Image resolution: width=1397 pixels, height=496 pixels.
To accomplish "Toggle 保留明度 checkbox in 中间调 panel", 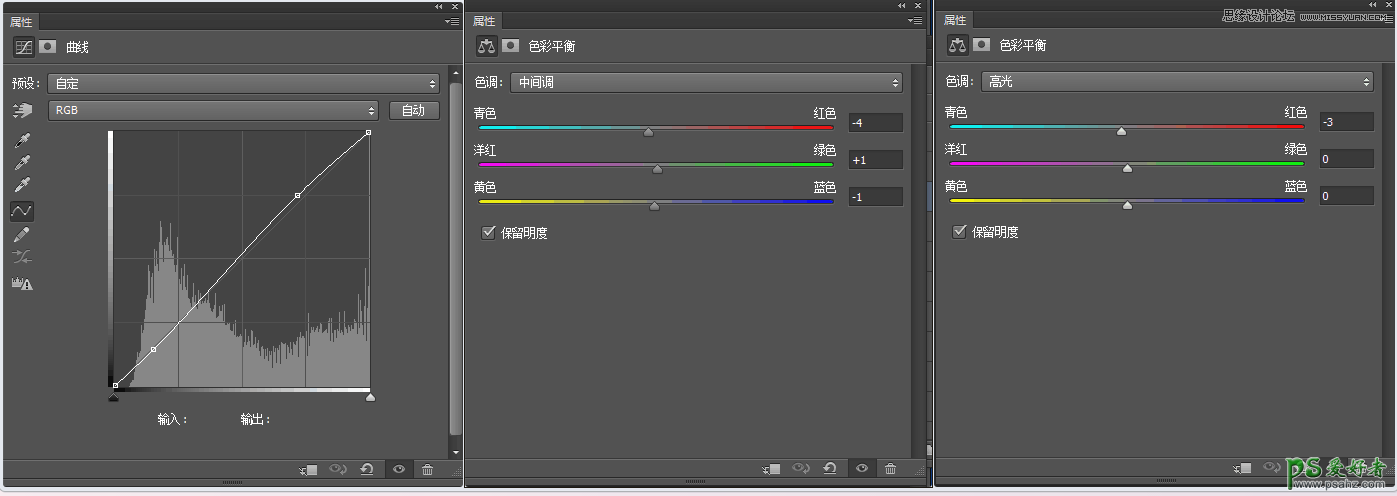I will (x=488, y=233).
